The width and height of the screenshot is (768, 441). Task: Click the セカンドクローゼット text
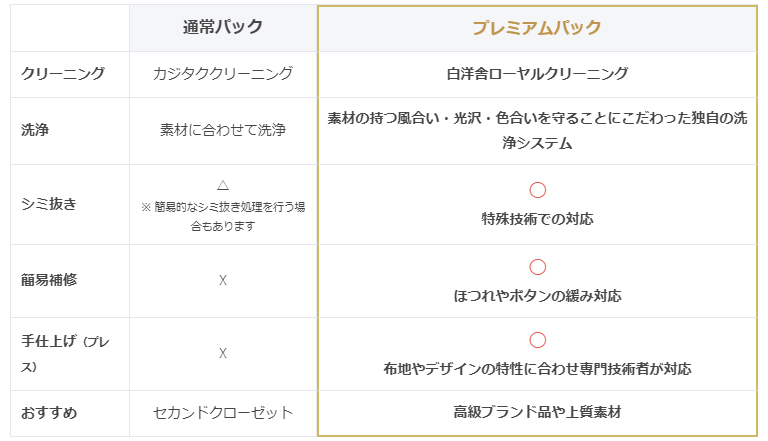(x=223, y=412)
